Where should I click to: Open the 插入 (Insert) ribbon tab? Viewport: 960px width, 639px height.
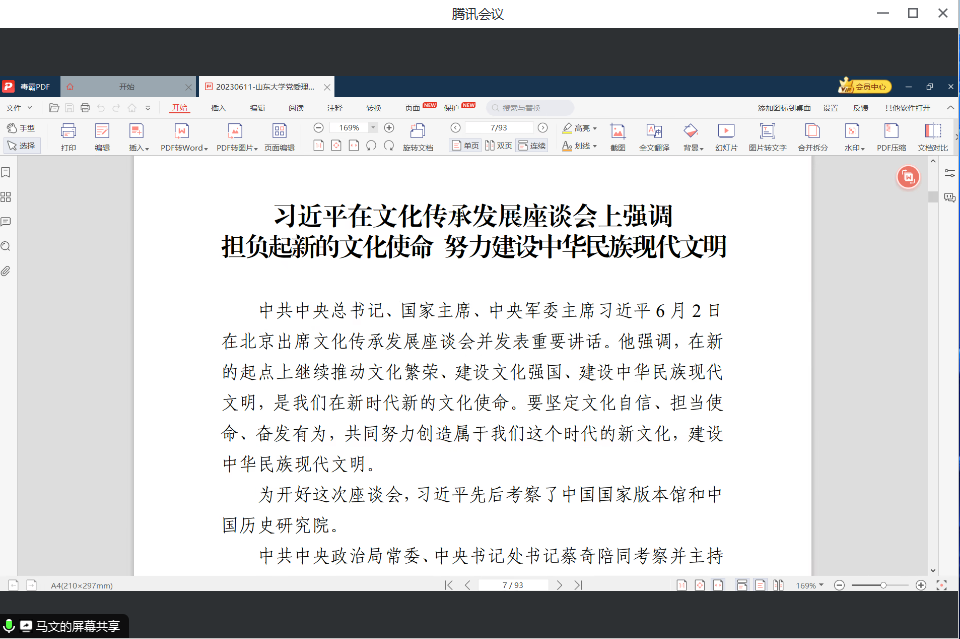point(219,107)
